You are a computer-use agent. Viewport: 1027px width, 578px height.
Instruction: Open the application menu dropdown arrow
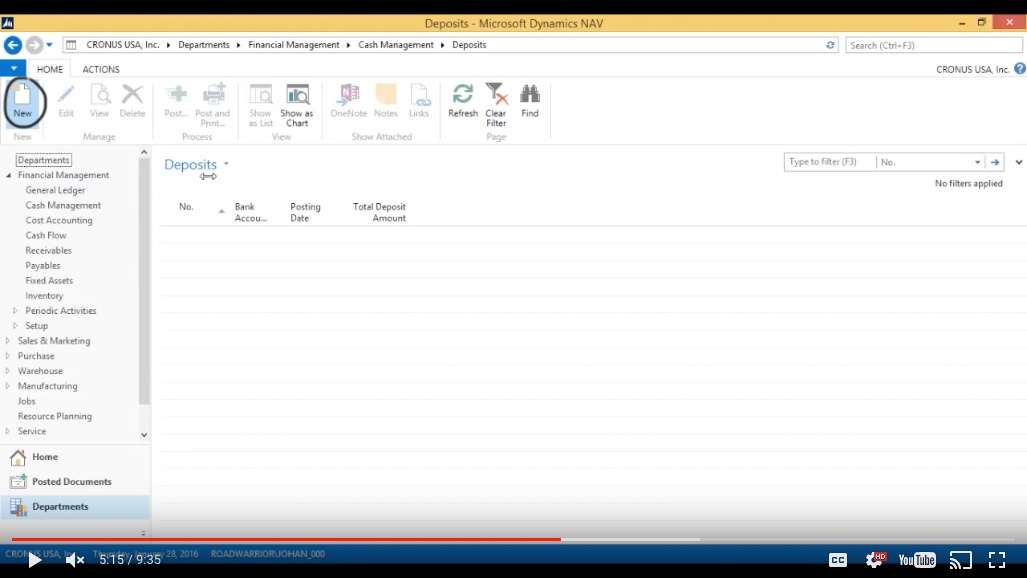[x=13, y=68]
